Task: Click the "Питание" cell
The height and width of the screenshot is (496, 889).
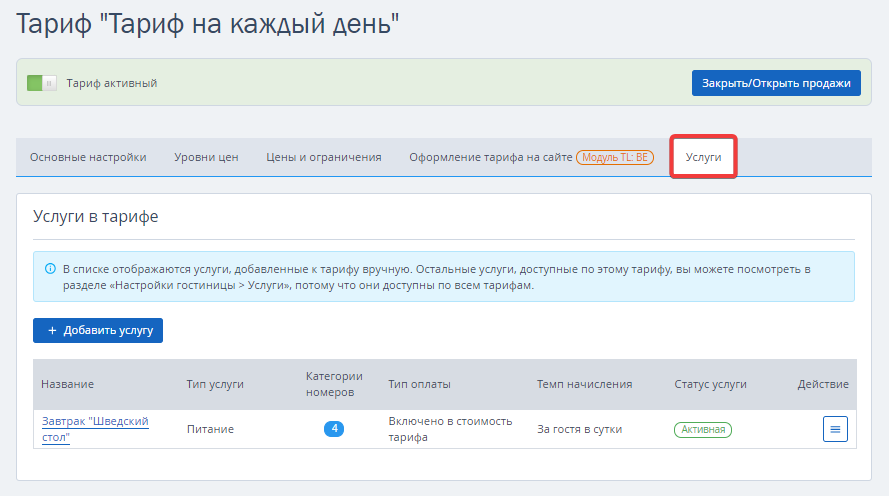Action: pyautogui.click(x=210, y=429)
